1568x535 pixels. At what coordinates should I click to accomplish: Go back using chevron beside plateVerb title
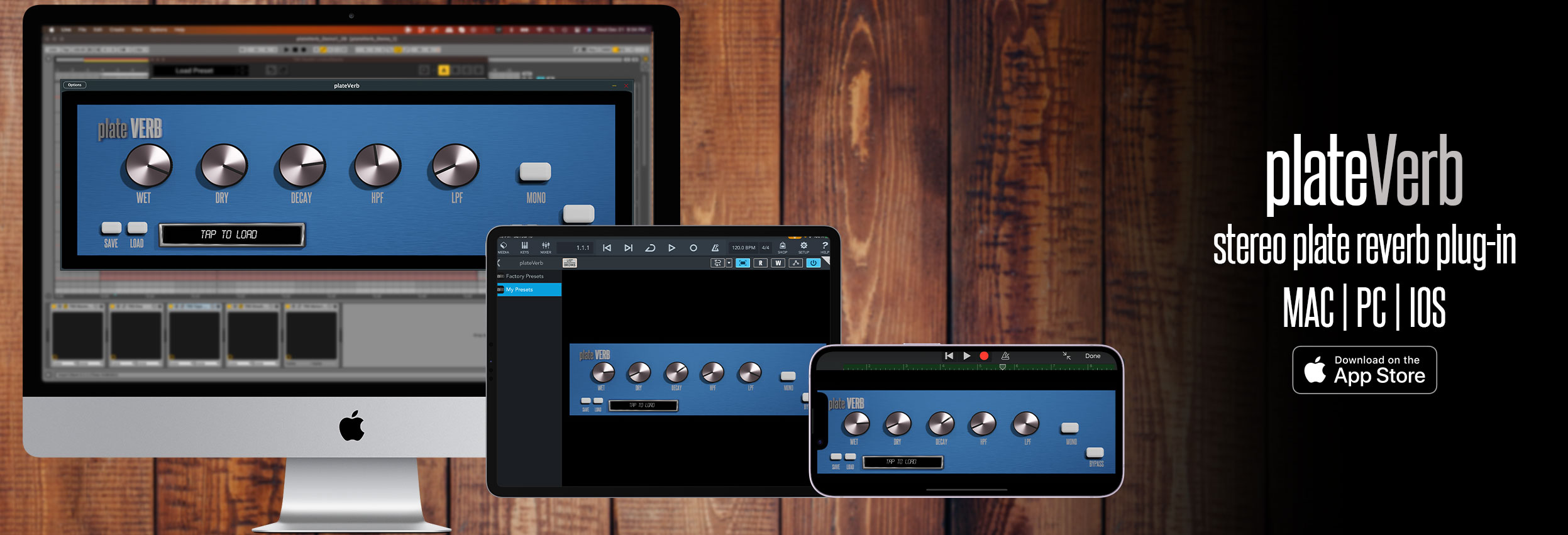(x=499, y=263)
